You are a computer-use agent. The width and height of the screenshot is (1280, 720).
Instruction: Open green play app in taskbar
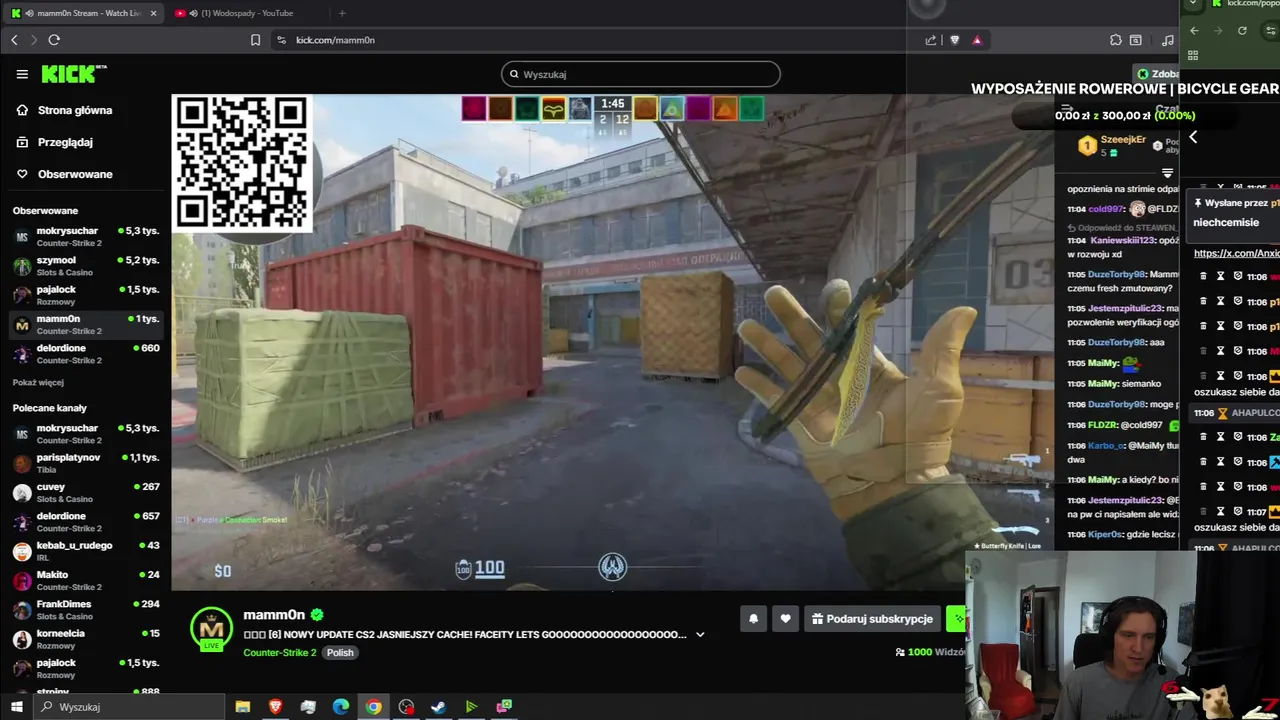(471, 707)
